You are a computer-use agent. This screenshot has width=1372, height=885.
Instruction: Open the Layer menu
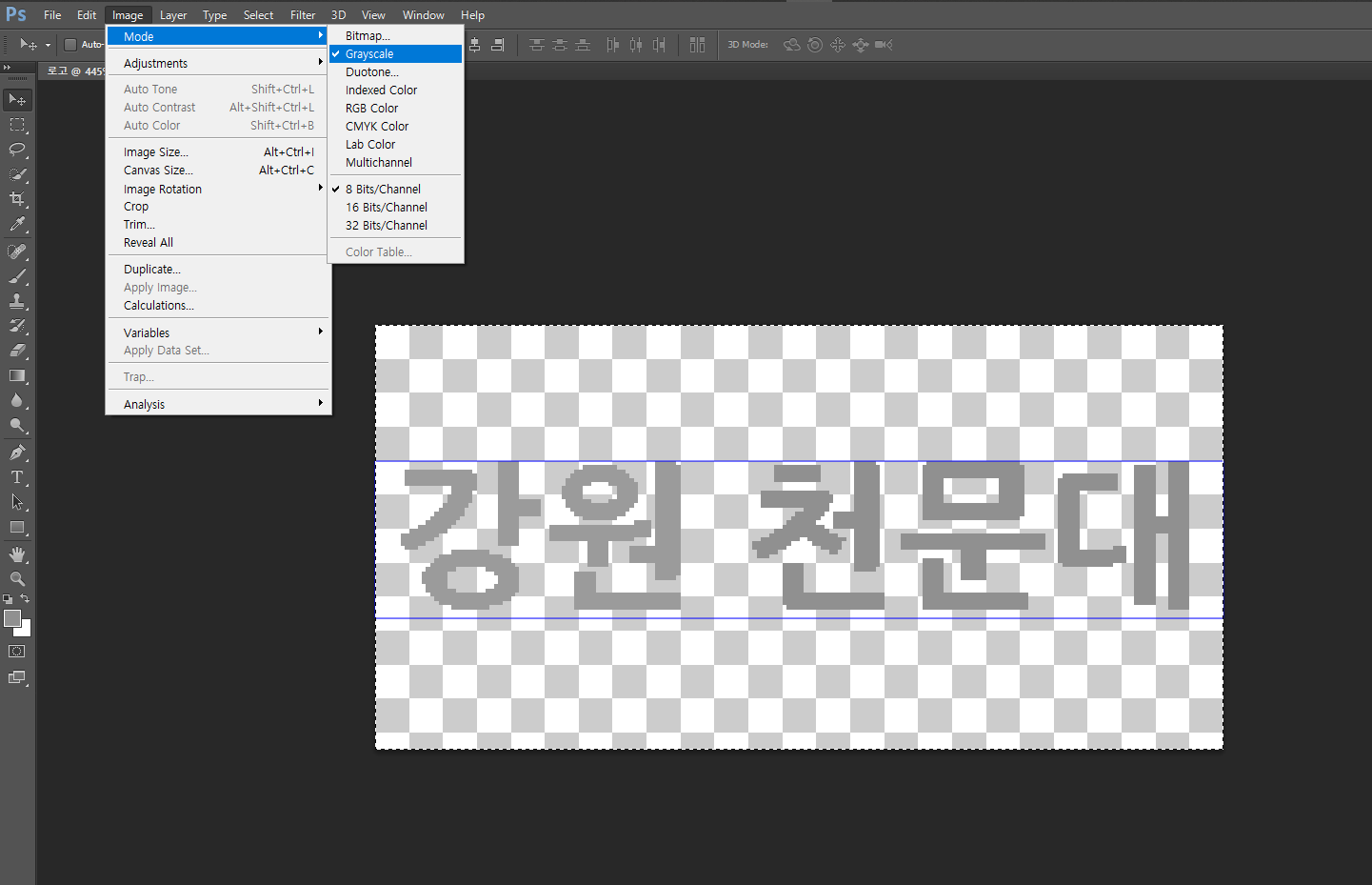pos(173,15)
